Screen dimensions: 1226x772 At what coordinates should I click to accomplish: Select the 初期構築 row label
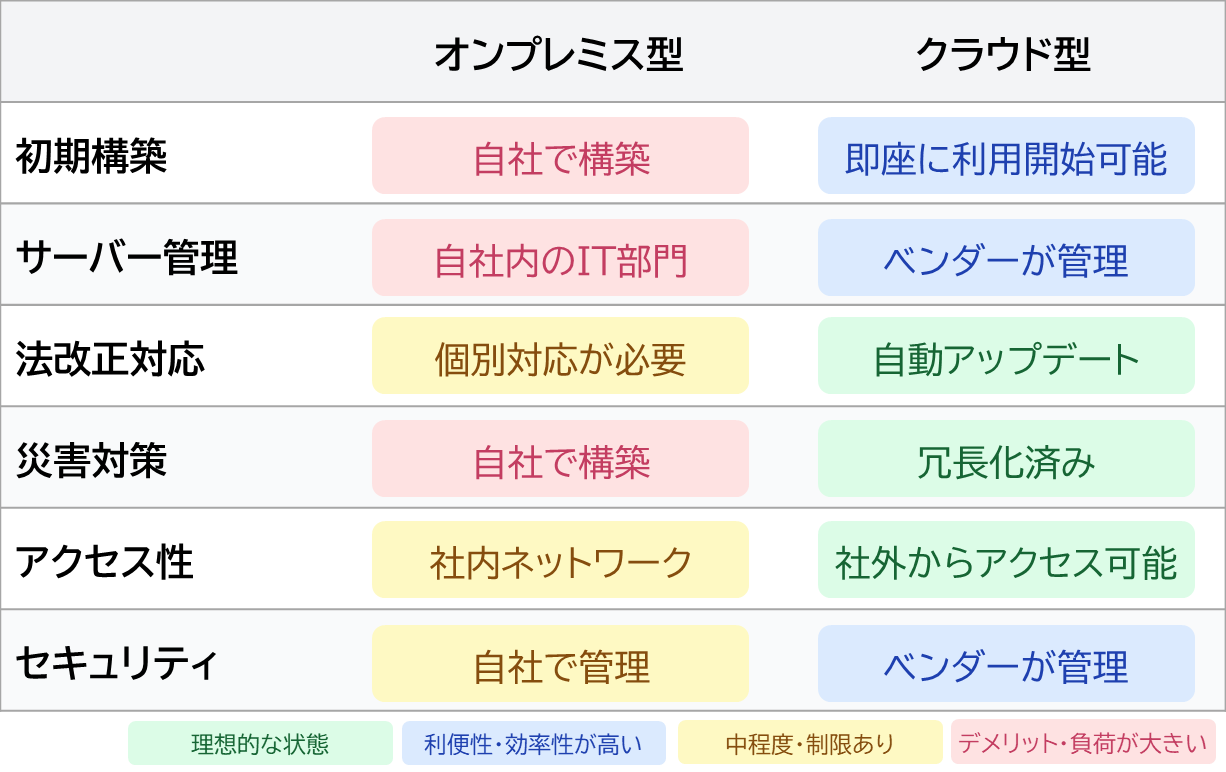coord(91,156)
